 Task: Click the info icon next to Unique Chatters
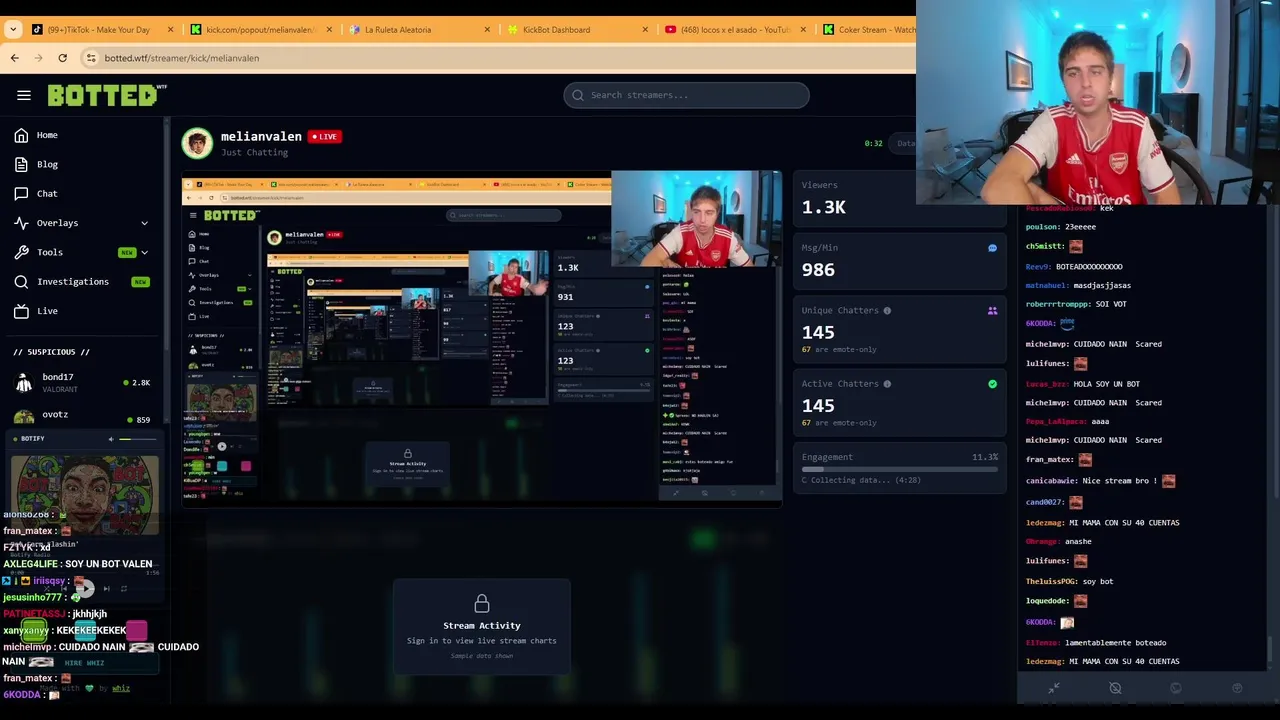click(x=887, y=310)
